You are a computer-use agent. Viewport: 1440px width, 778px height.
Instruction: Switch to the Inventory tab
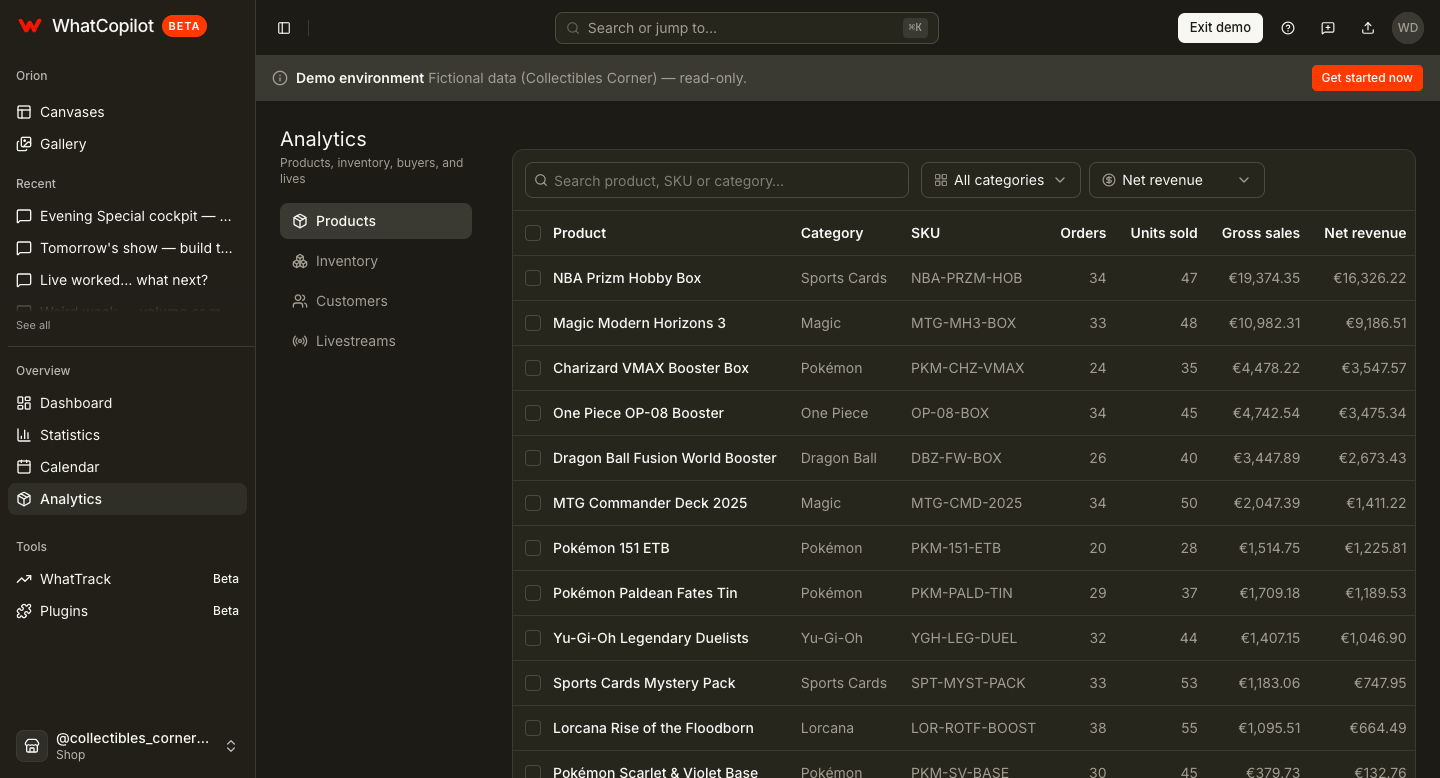pos(376,261)
